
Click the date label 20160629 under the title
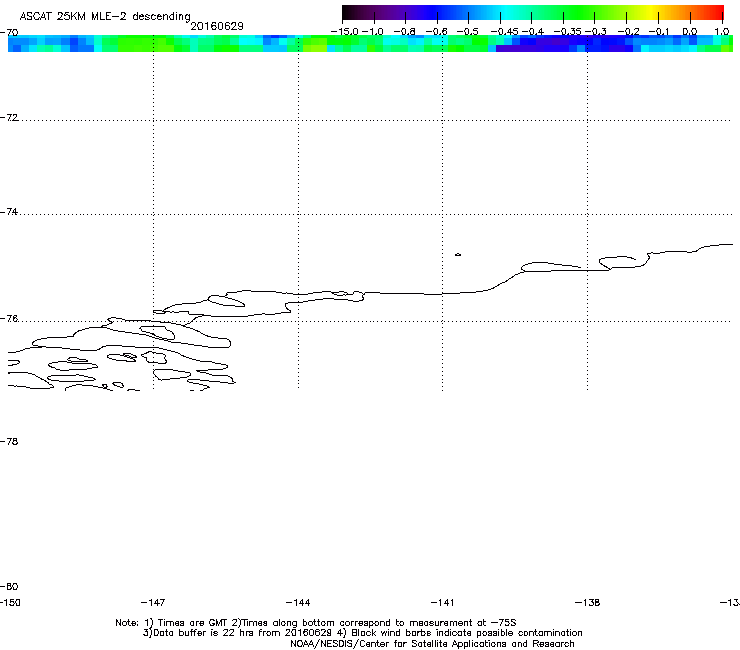217,26
